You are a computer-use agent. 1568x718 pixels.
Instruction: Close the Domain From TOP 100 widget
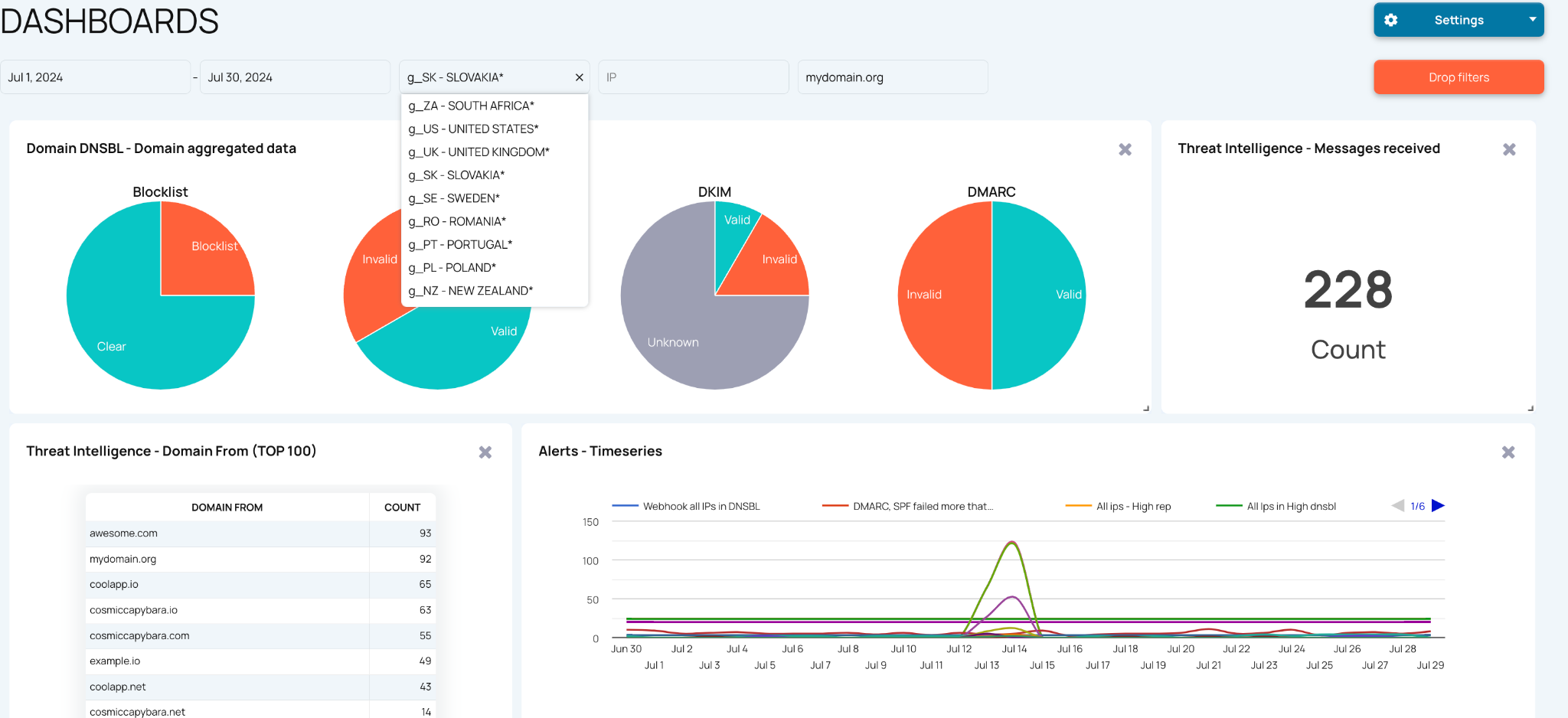click(x=485, y=452)
